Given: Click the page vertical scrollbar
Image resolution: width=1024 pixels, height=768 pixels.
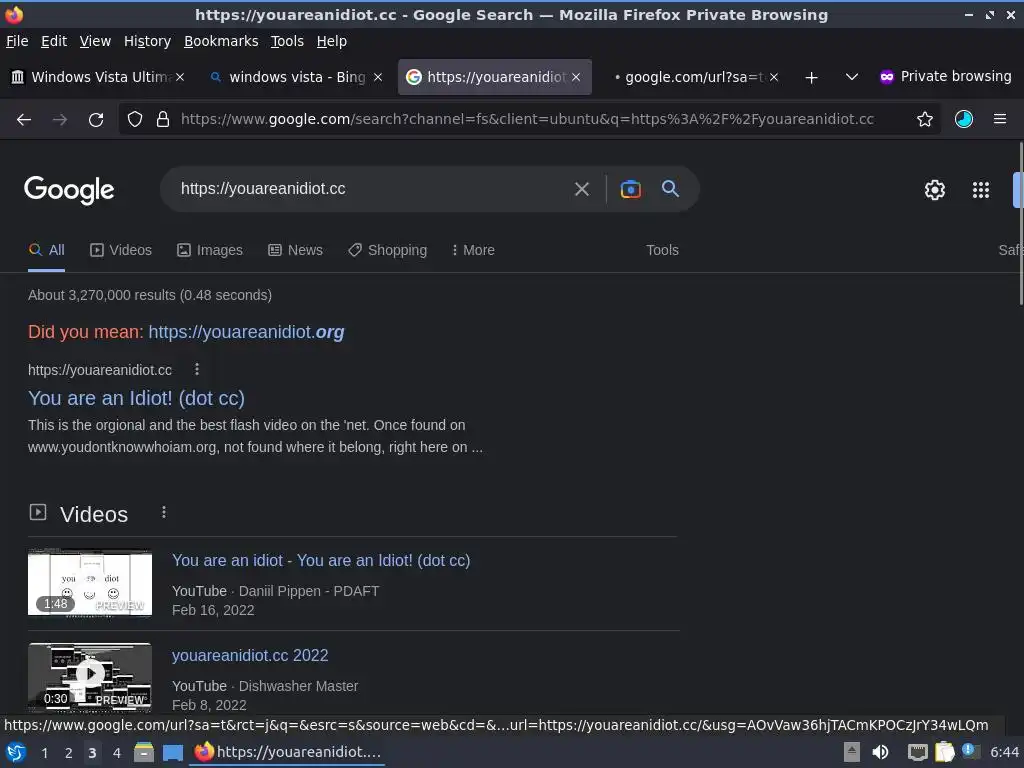Looking at the screenshot, I should point(1019,223).
